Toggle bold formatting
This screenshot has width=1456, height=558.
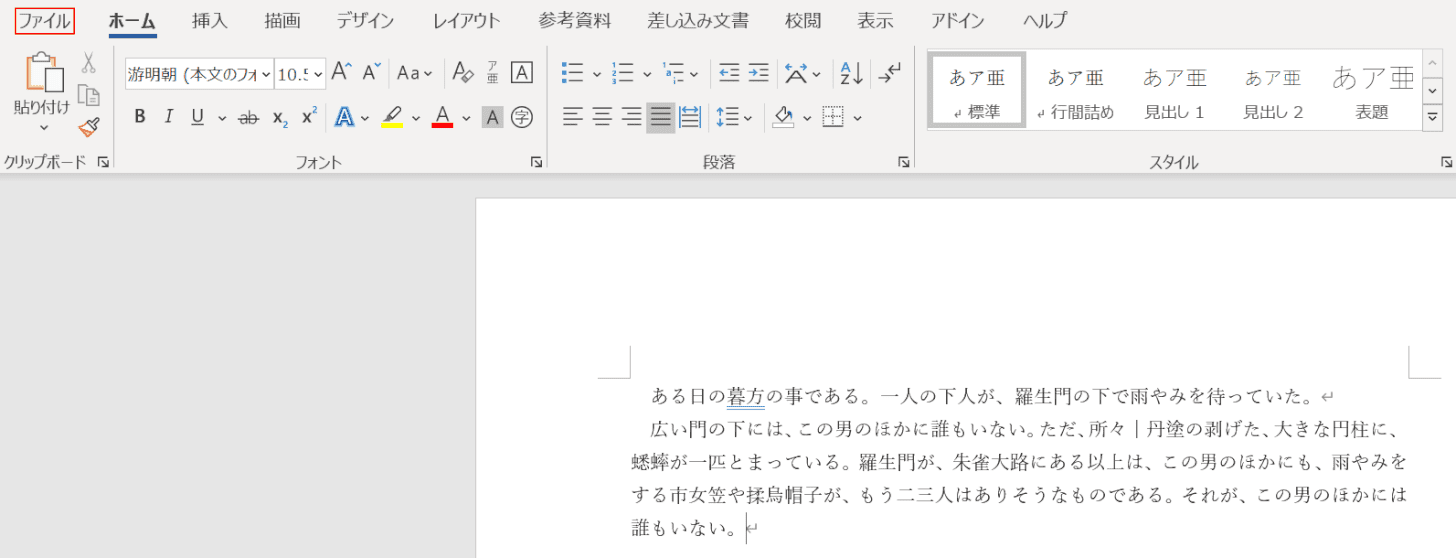pyautogui.click(x=140, y=117)
